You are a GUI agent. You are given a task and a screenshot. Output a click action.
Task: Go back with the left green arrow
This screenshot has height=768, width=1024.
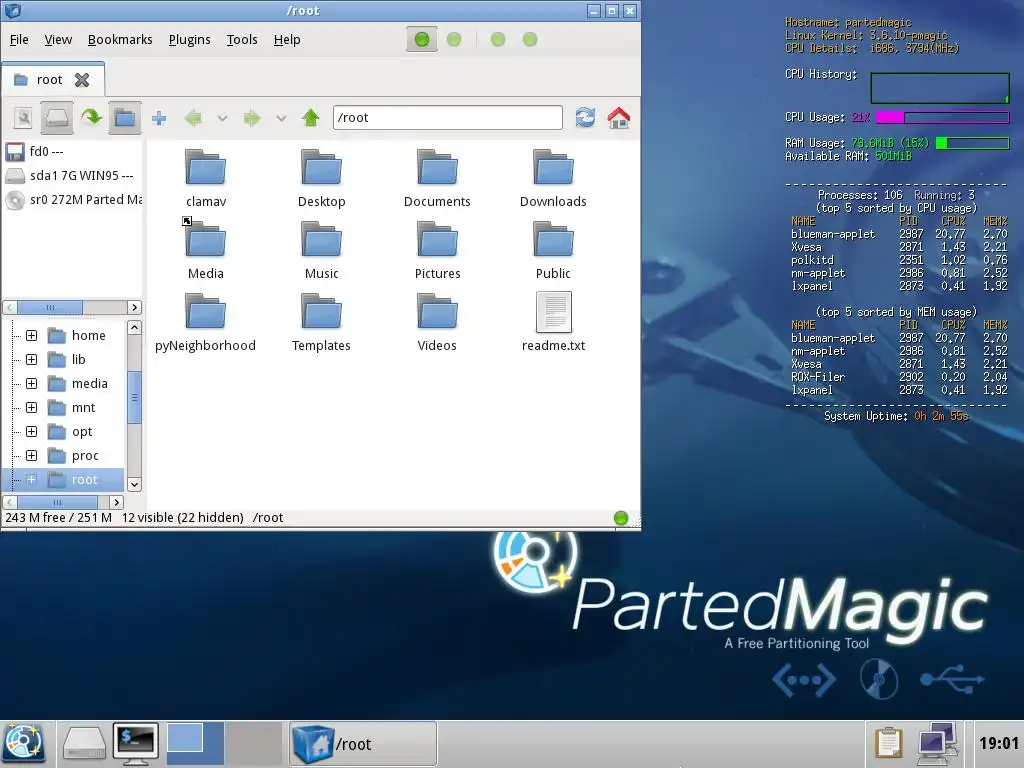point(193,118)
